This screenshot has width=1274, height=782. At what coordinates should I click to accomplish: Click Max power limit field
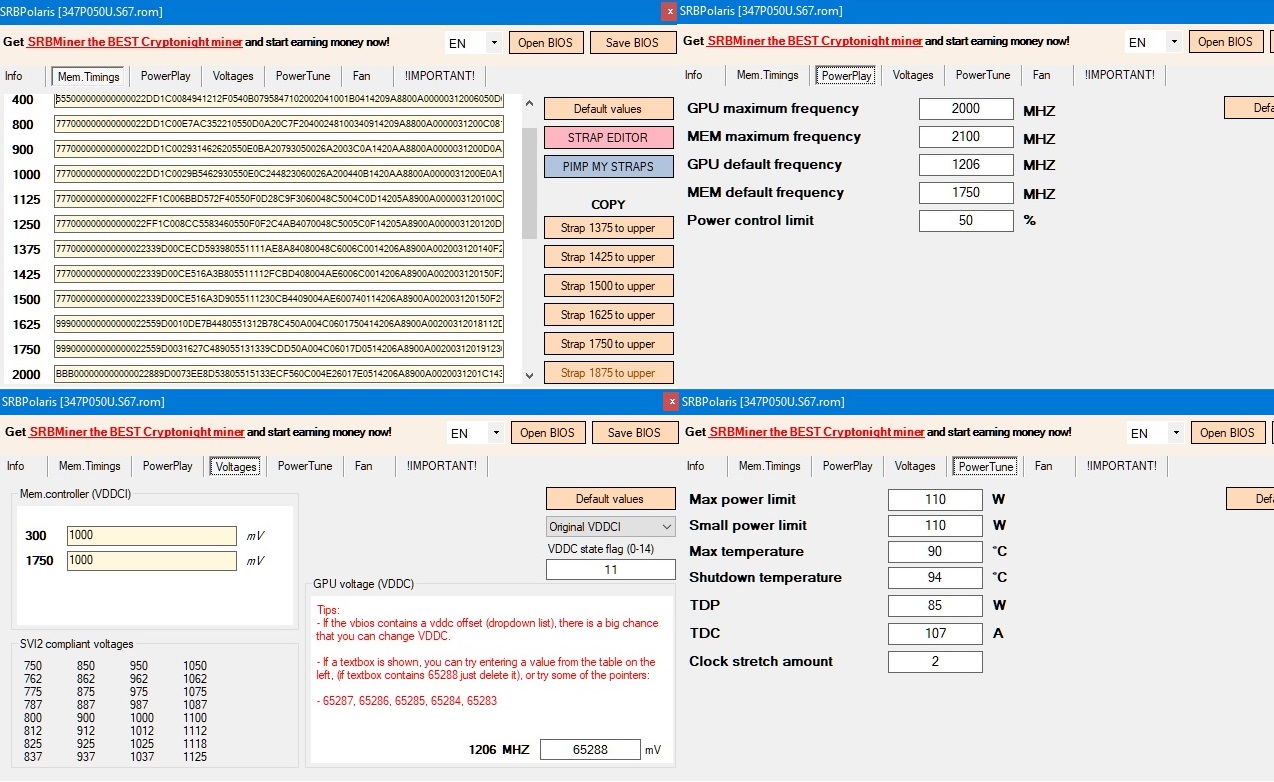[x=935, y=499]
